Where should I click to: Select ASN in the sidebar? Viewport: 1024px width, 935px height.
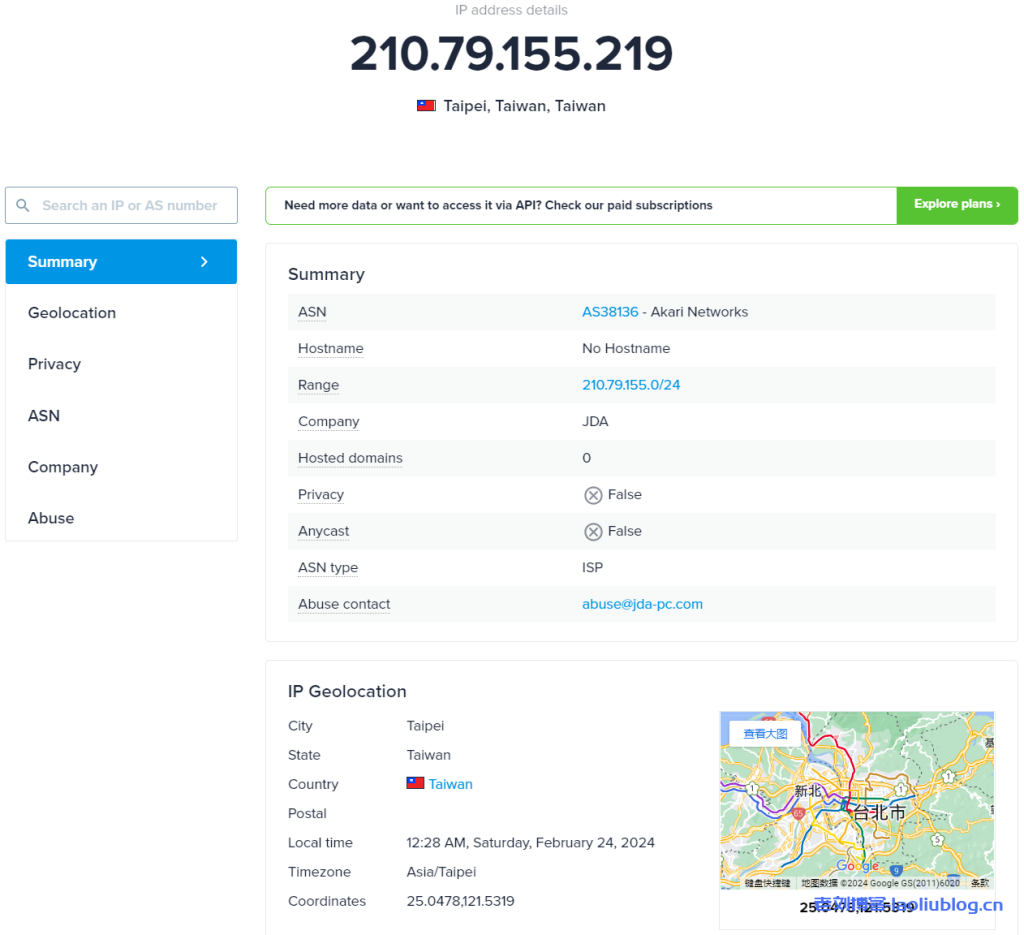44,416
